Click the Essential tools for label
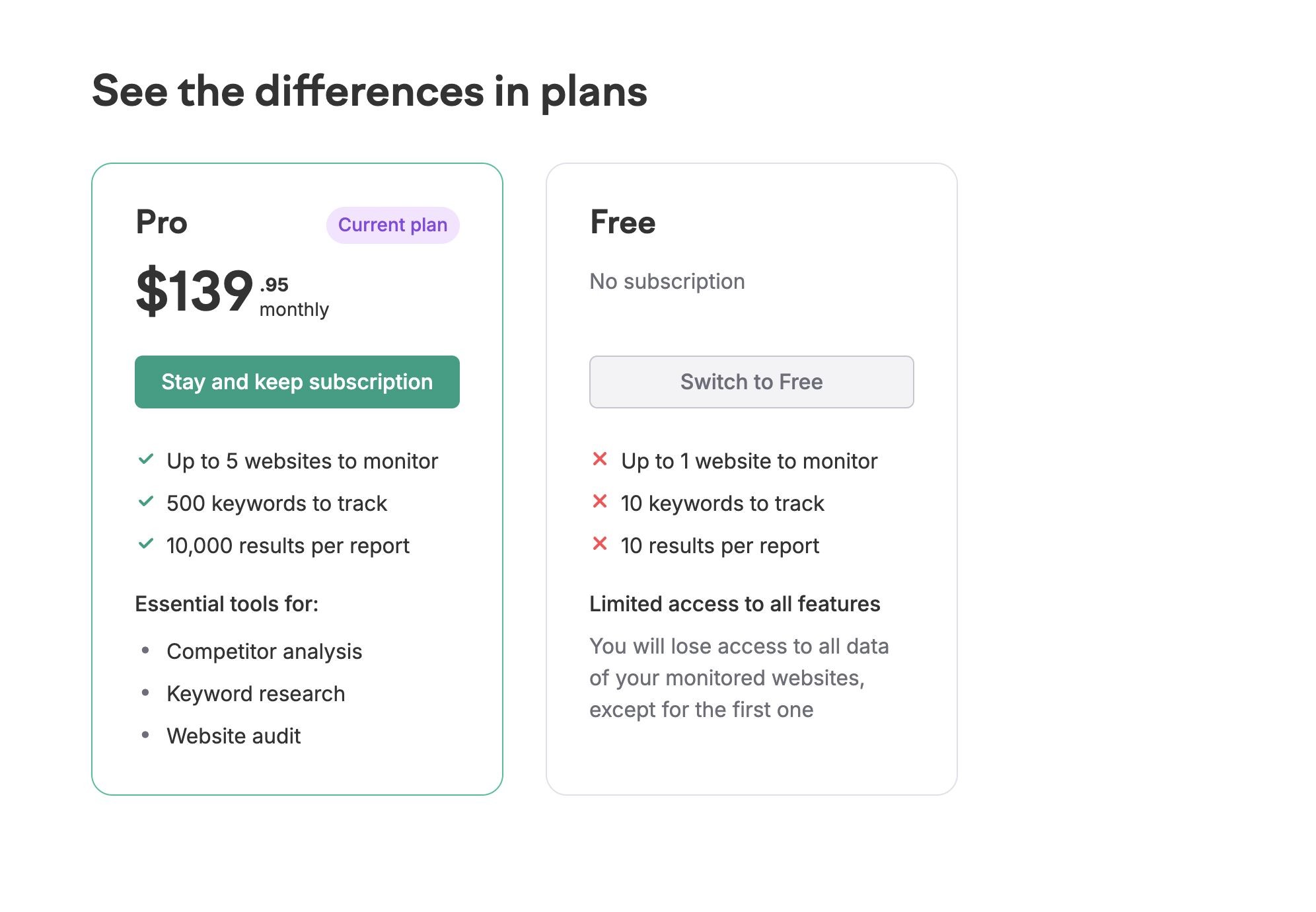The image size is (1316, 912). click(227, 604)
